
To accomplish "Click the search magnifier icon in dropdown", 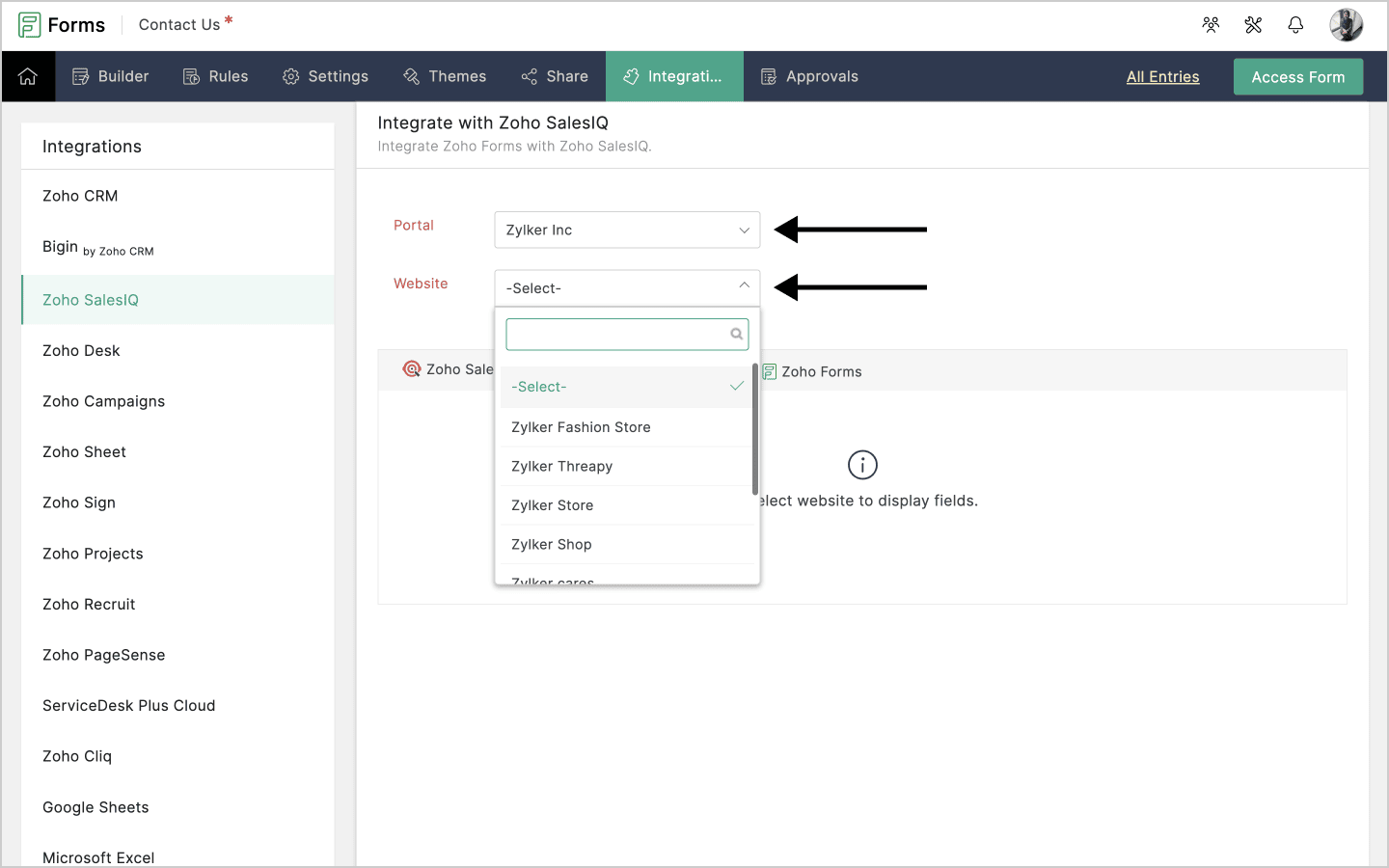I will [737, 335].
